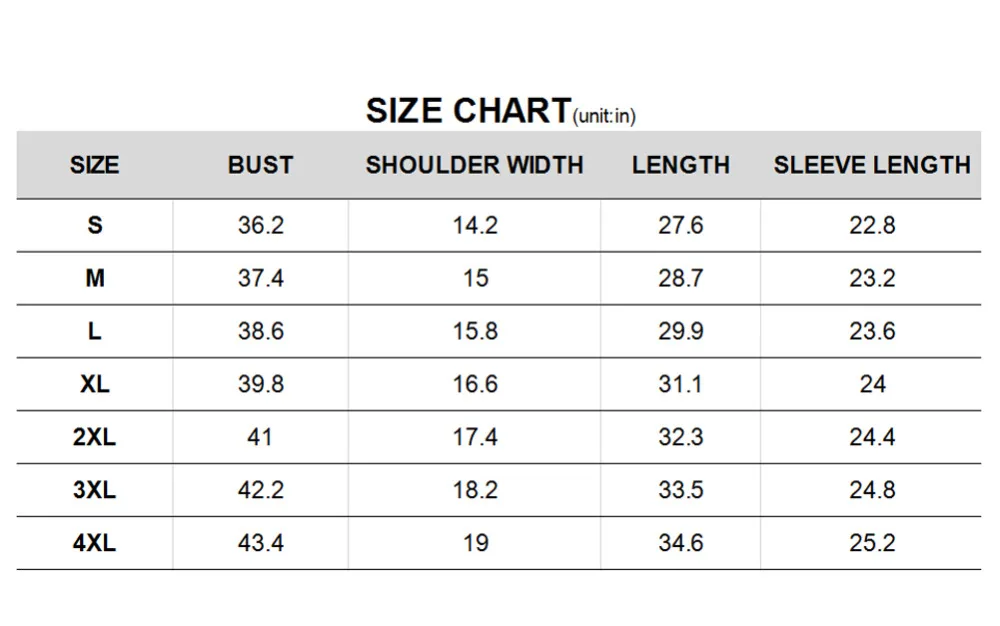Select the S size row label
This screenshot has height=626, width=1000.
point(94,225)
